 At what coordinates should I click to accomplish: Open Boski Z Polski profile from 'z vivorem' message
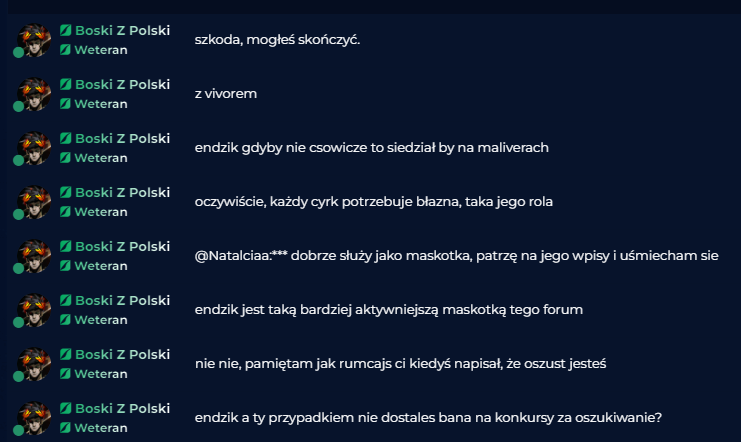(122, 84)
